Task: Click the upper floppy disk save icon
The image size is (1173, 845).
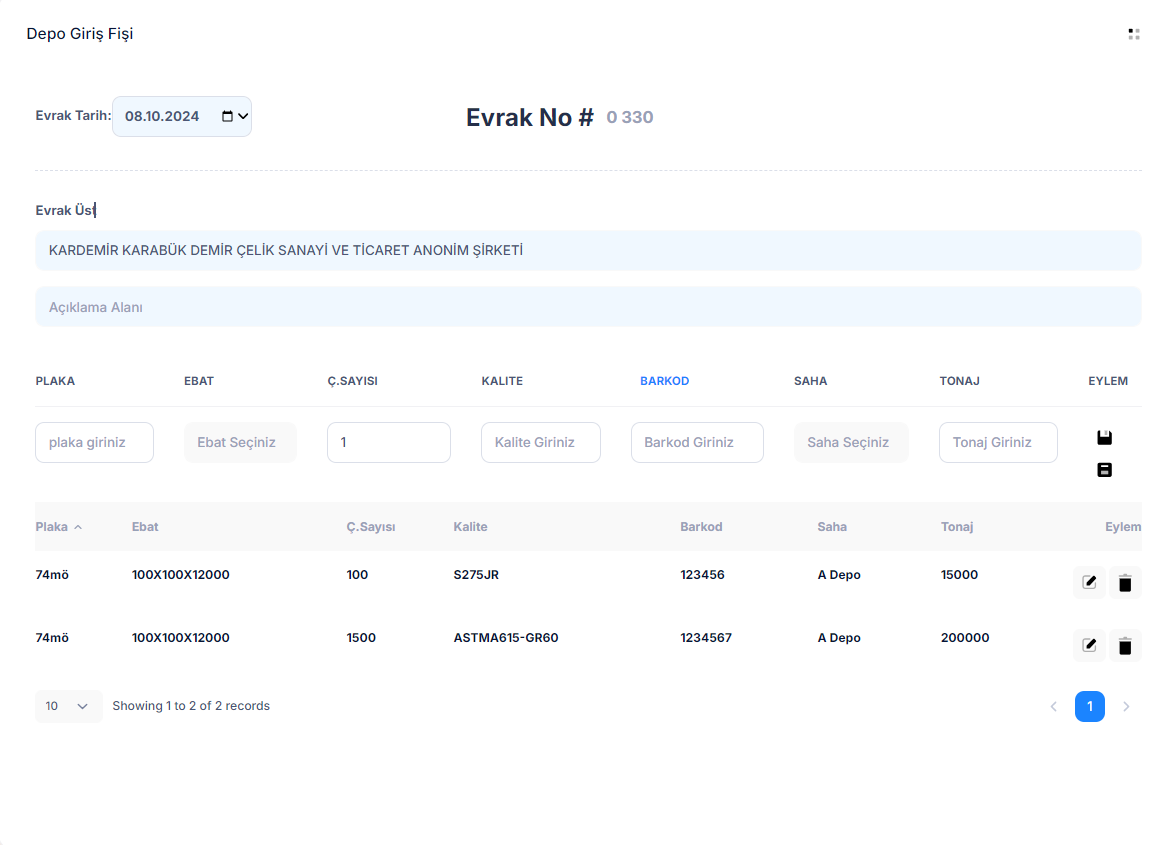Action: click(x=1104, y=437)
